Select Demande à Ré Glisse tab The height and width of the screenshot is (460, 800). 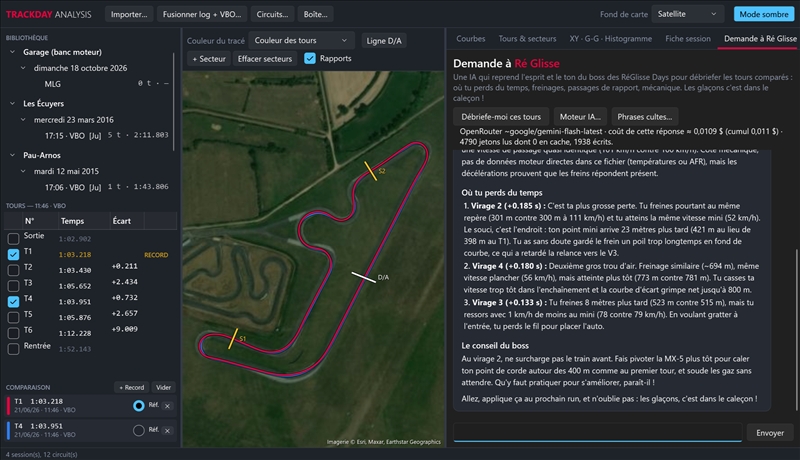[760, 39]
